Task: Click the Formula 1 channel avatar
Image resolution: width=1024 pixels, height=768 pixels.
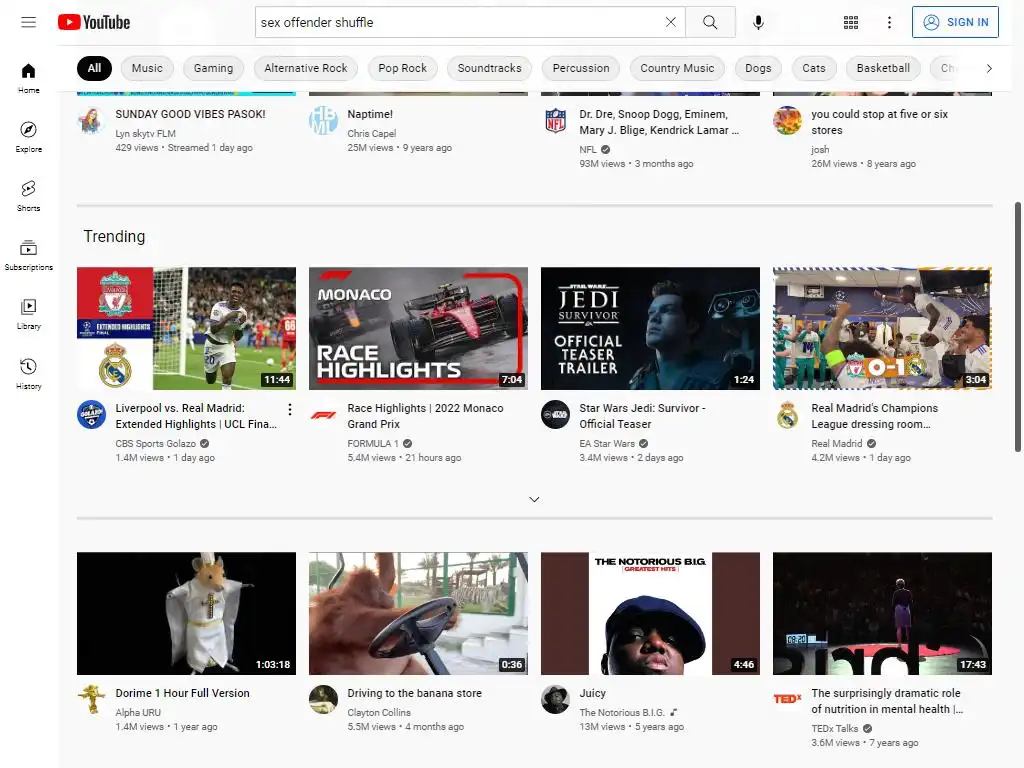Action: pyautogui.click(x=323, y=415)
